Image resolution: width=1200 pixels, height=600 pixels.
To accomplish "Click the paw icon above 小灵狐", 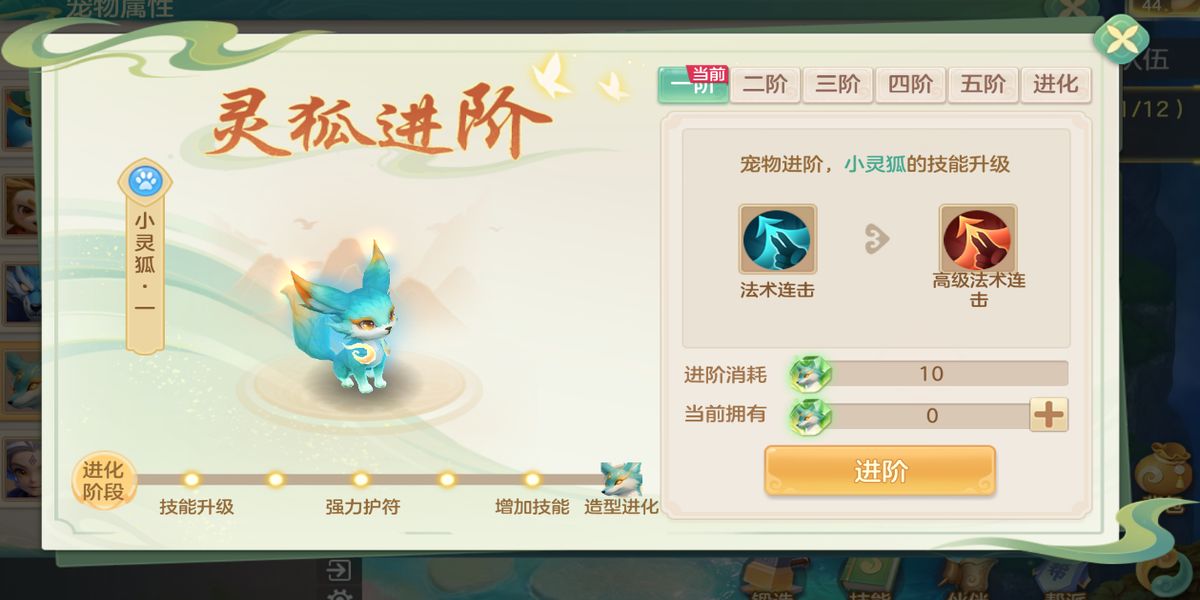I will [x=145, y=182].
